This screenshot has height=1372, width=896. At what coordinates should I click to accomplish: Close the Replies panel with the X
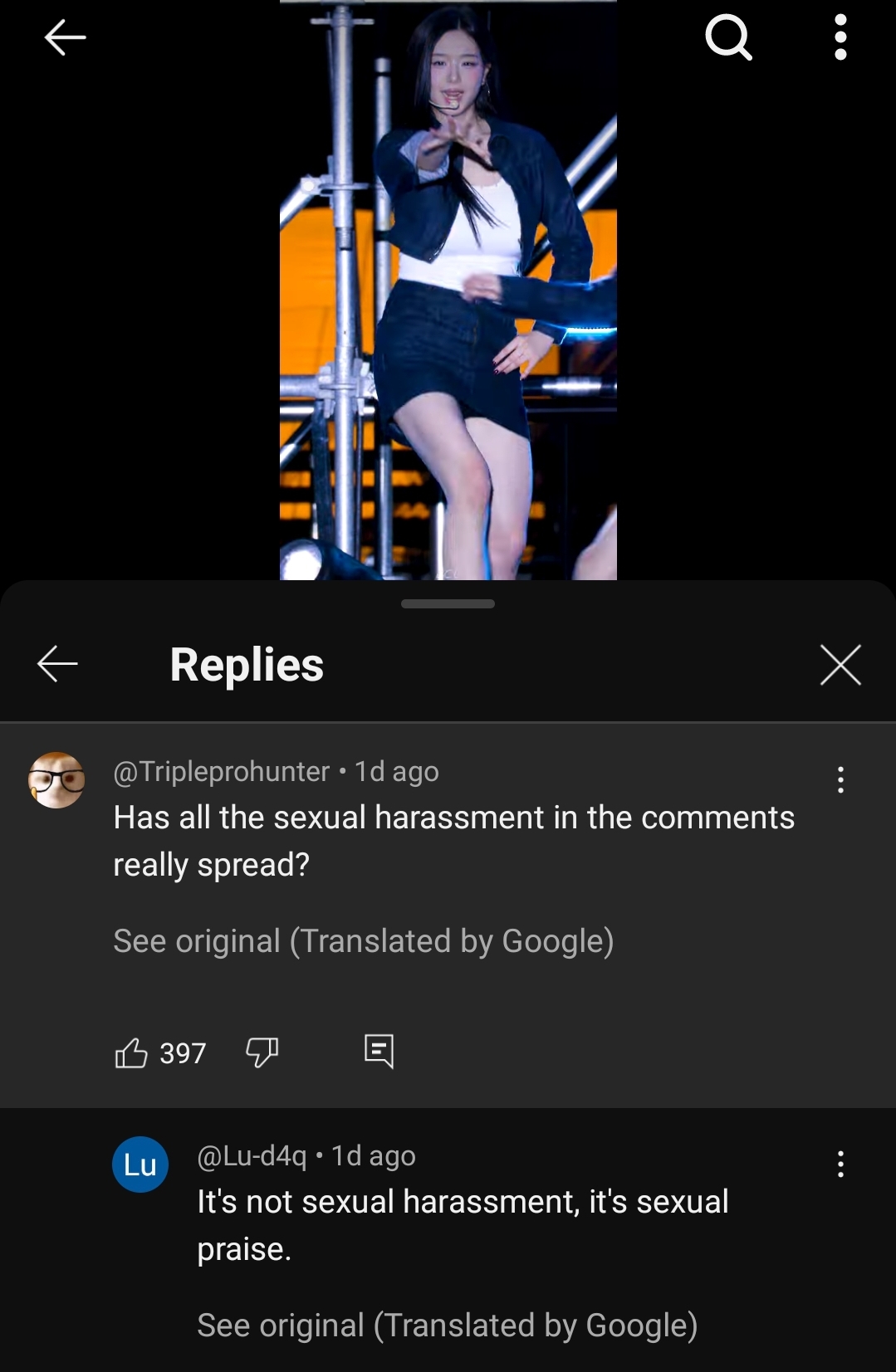click(840, 664)
